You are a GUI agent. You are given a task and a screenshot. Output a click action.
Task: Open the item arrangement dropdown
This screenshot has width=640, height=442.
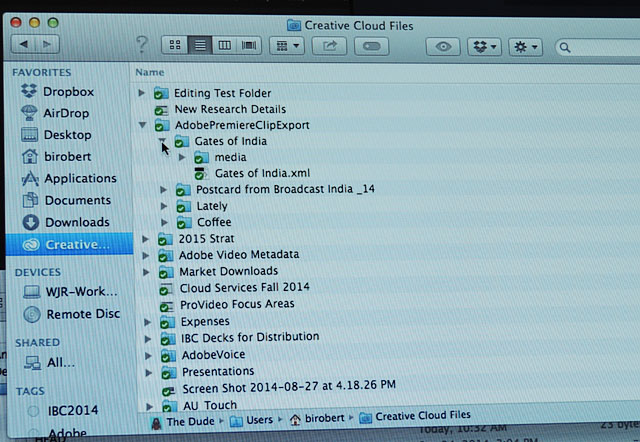[287, 46]
